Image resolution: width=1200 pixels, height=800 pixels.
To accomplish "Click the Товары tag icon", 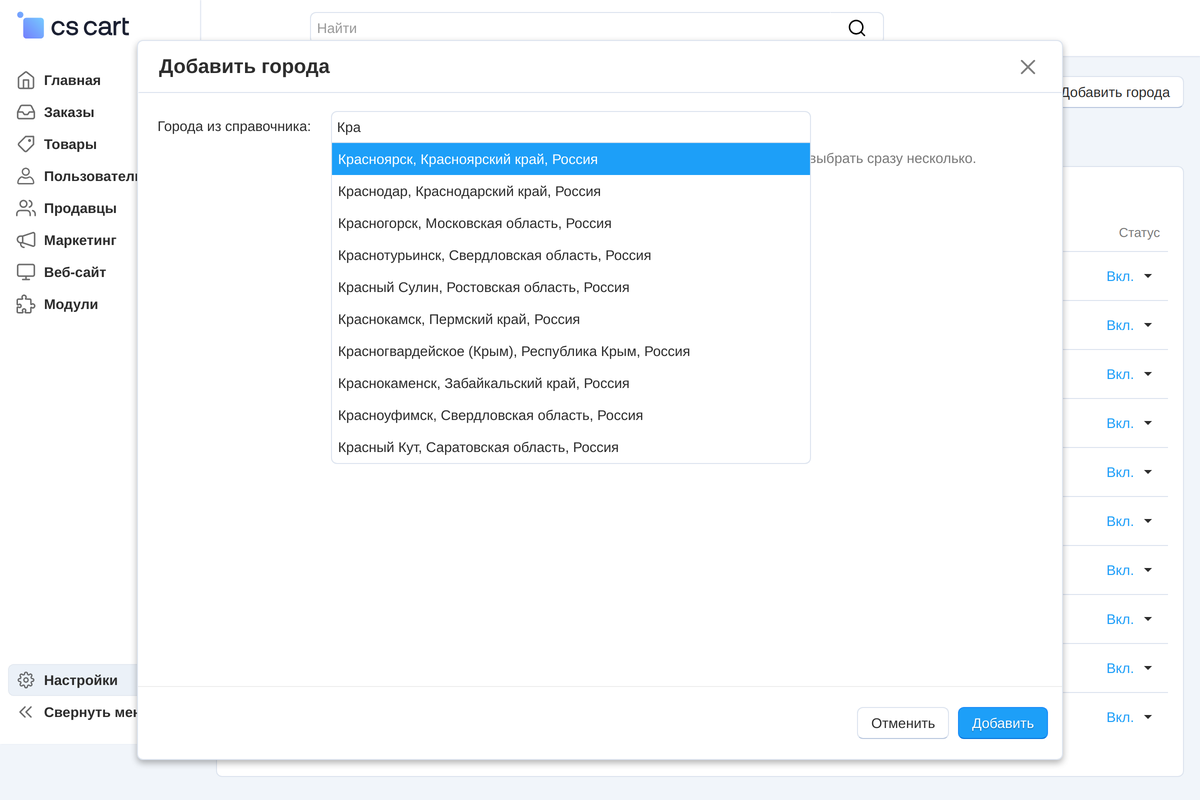I will tap(26, 144).
